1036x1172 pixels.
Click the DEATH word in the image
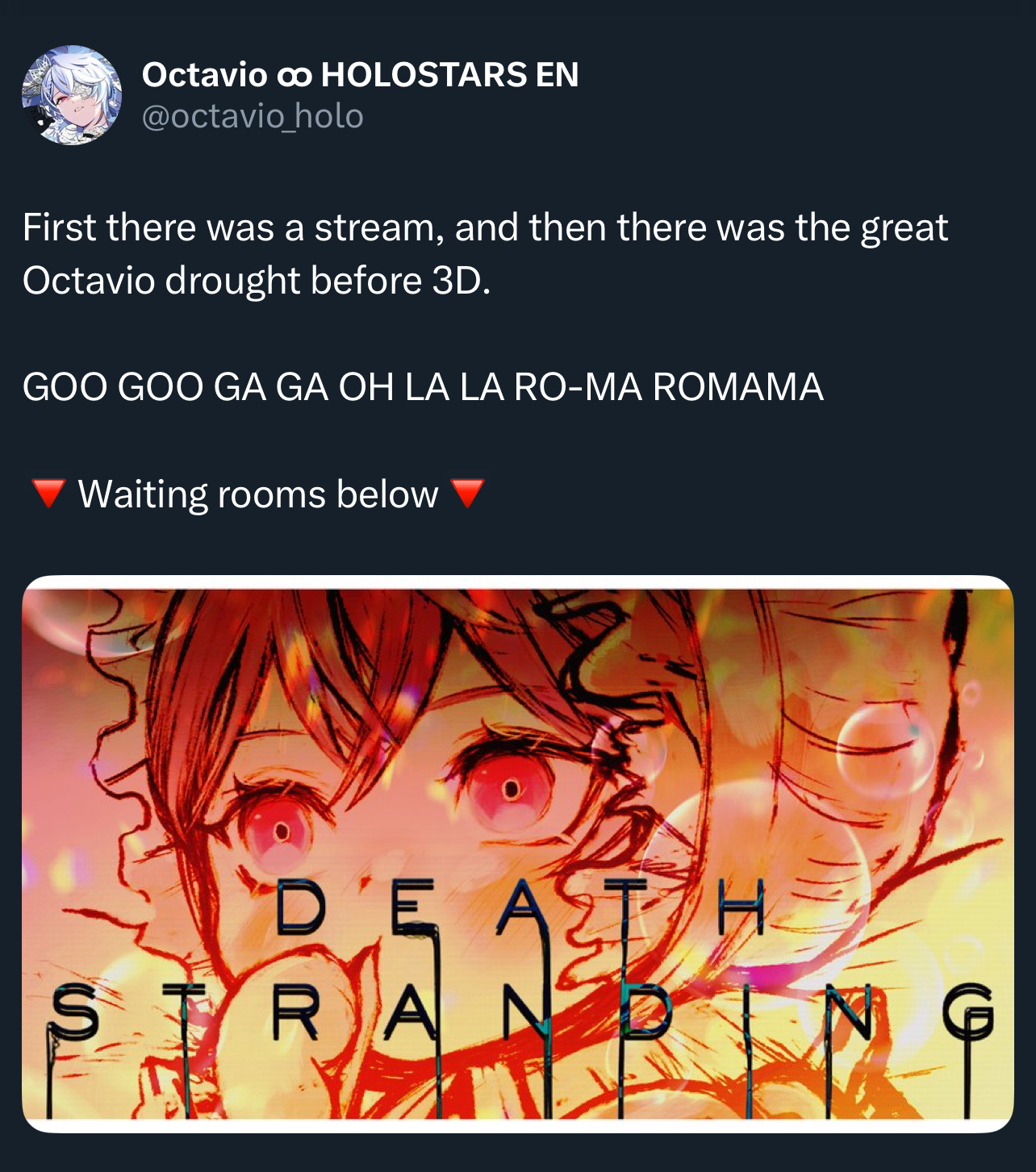pos(520,907)
